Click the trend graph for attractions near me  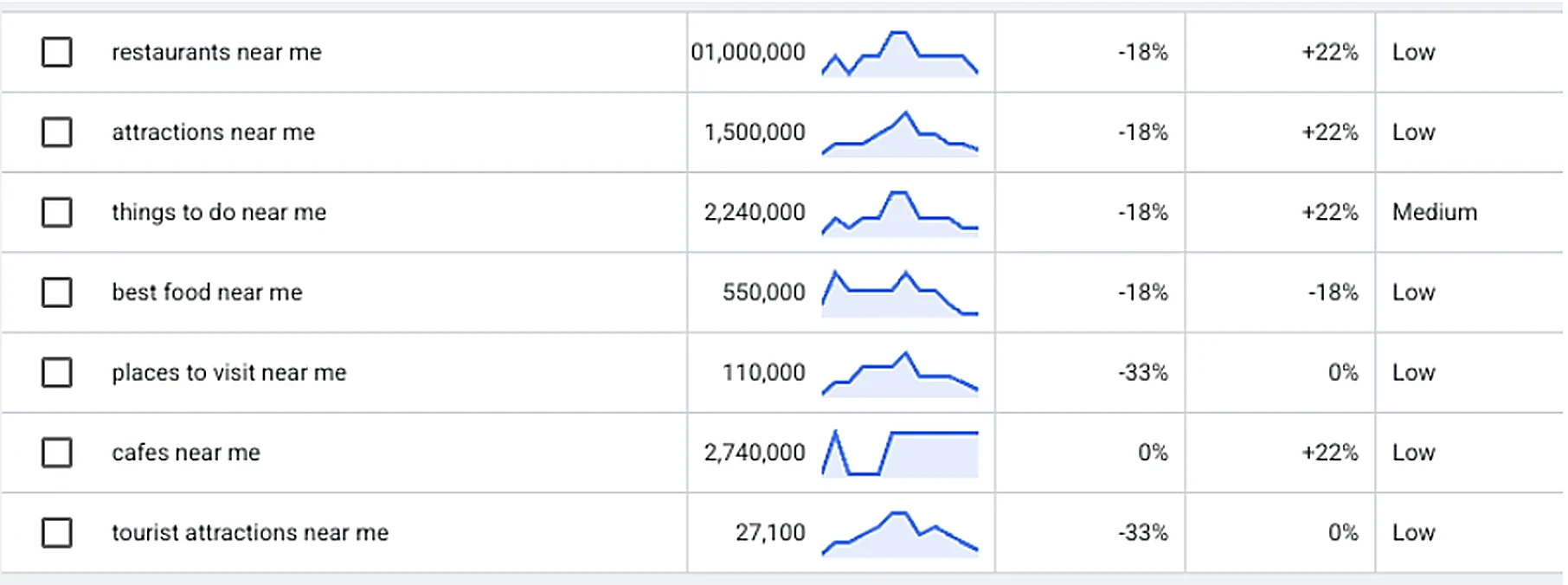click(899, 133)
